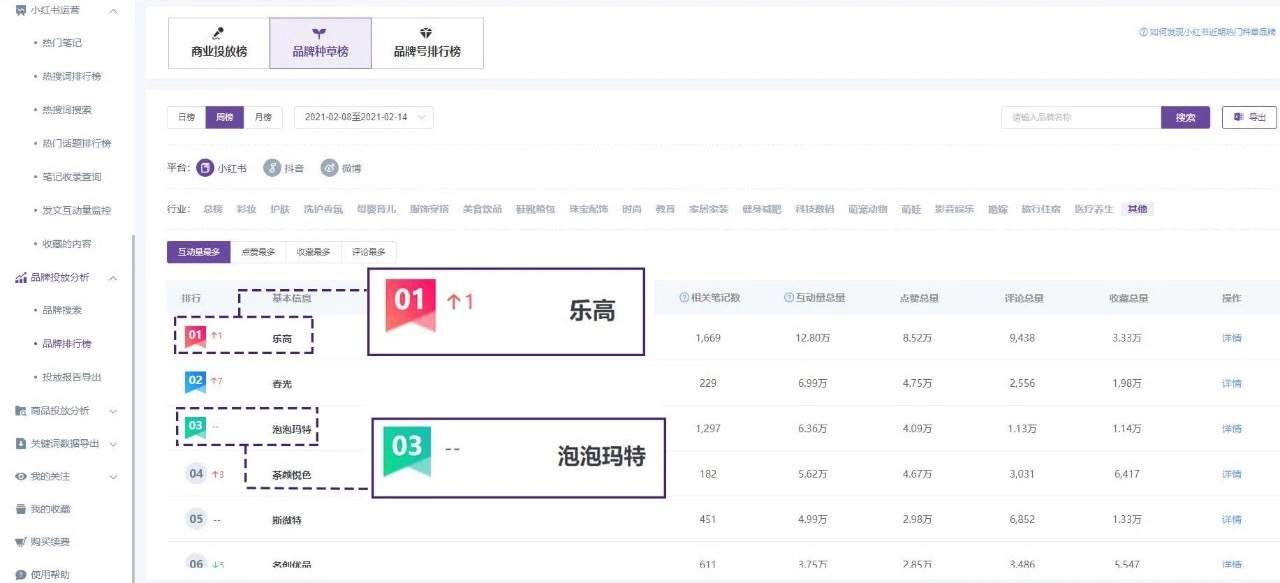
Task: Open 热搜词搜索 in the sidebar
Action: (67, 110)
